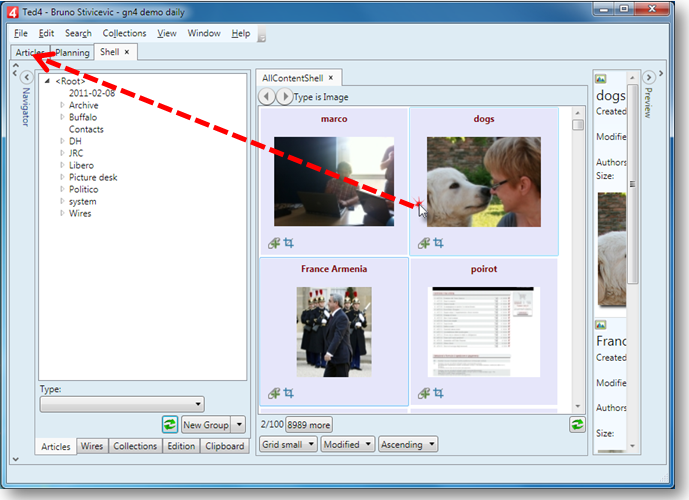This screenshot has width=689, height=500.
Task: Click the image type icon above France preview
Action: click(x=601, y=325)
